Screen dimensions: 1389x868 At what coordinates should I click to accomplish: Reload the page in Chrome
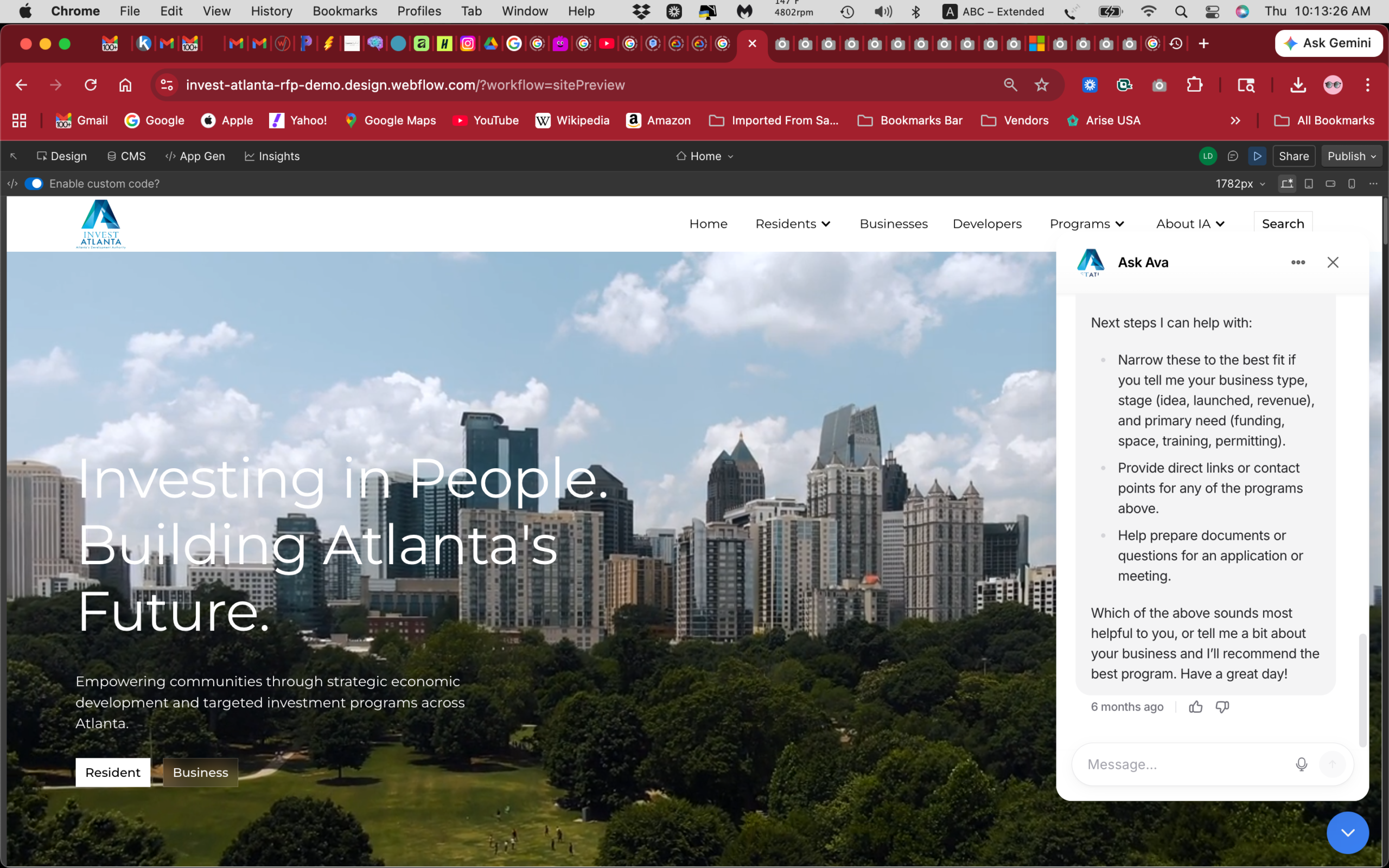(x=91, y=85)
